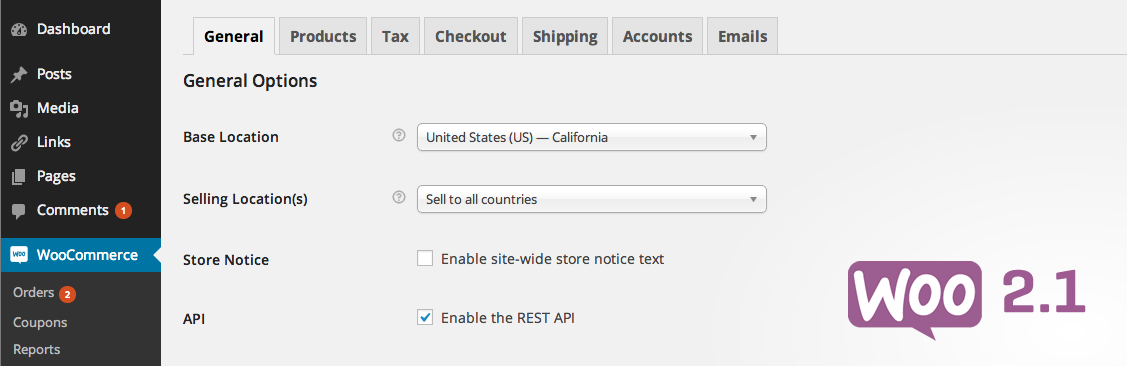Uncheck the Enable the REST API checkbox
Image resolution: width=1127 pixels, height=366 pixels.
425,317
